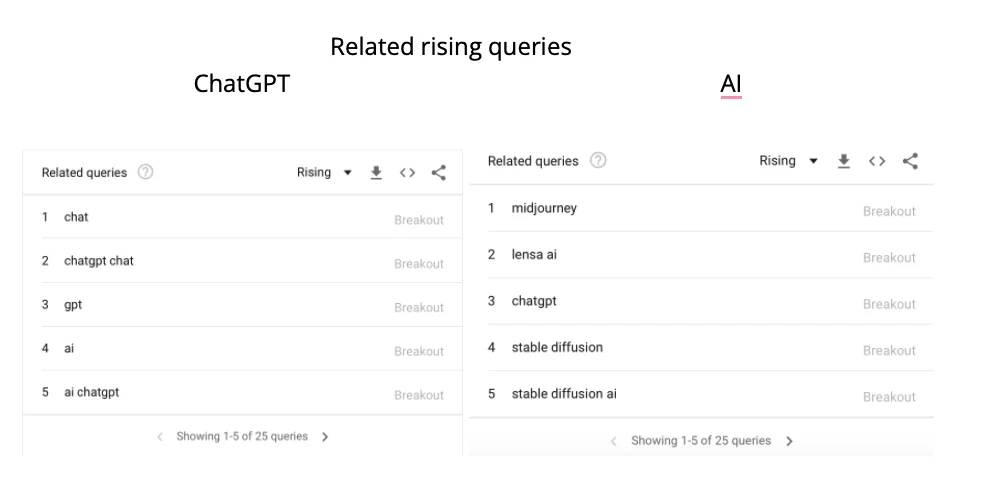Go to next page of ChatGPT queries

(325, 437)
